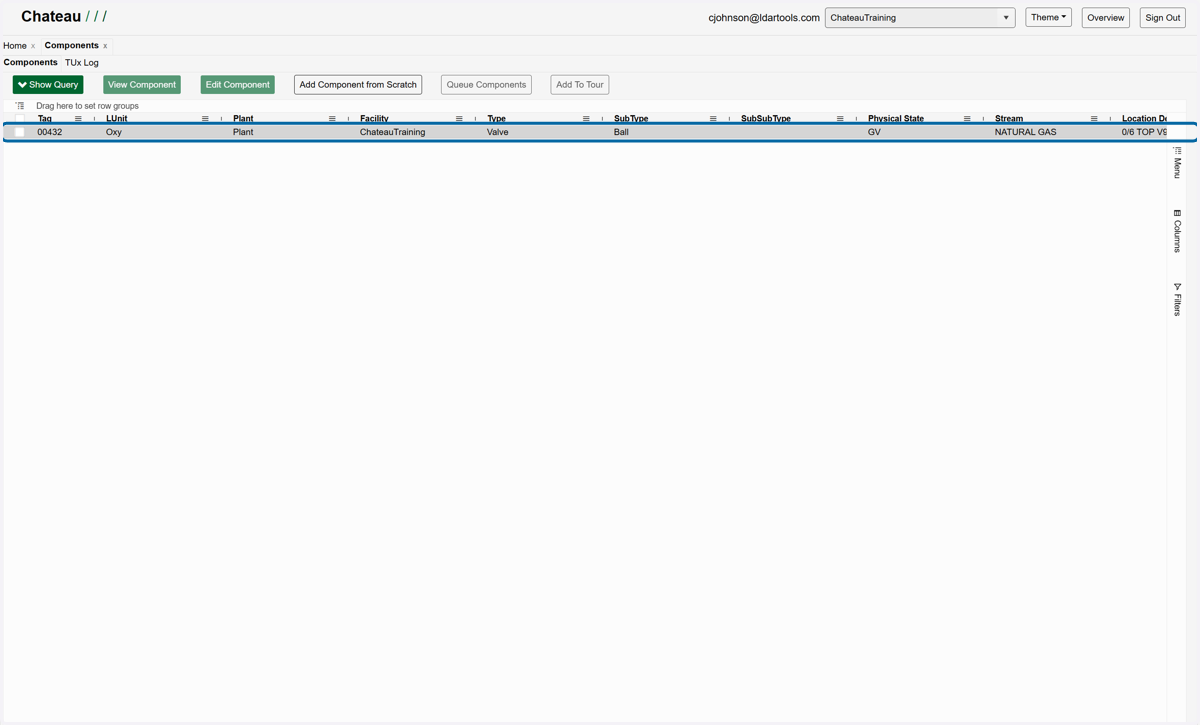The image size is (1200, 725).
Task: Sort by the Physical State column header
Action: [896, 119]
